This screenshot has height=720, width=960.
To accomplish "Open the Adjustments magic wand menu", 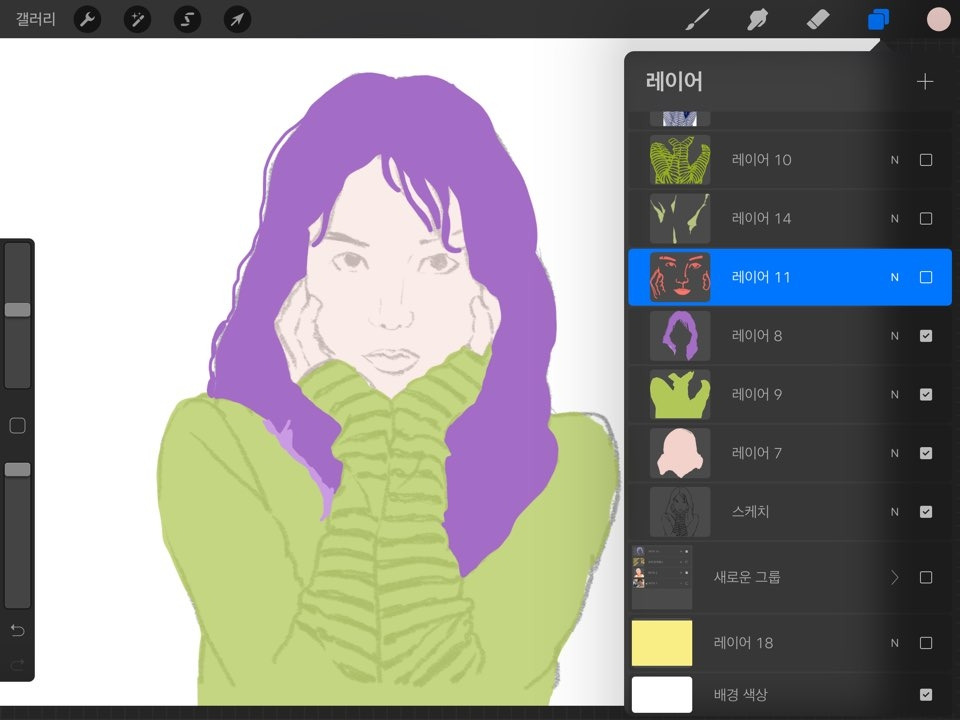I will [x=137, y=19].
